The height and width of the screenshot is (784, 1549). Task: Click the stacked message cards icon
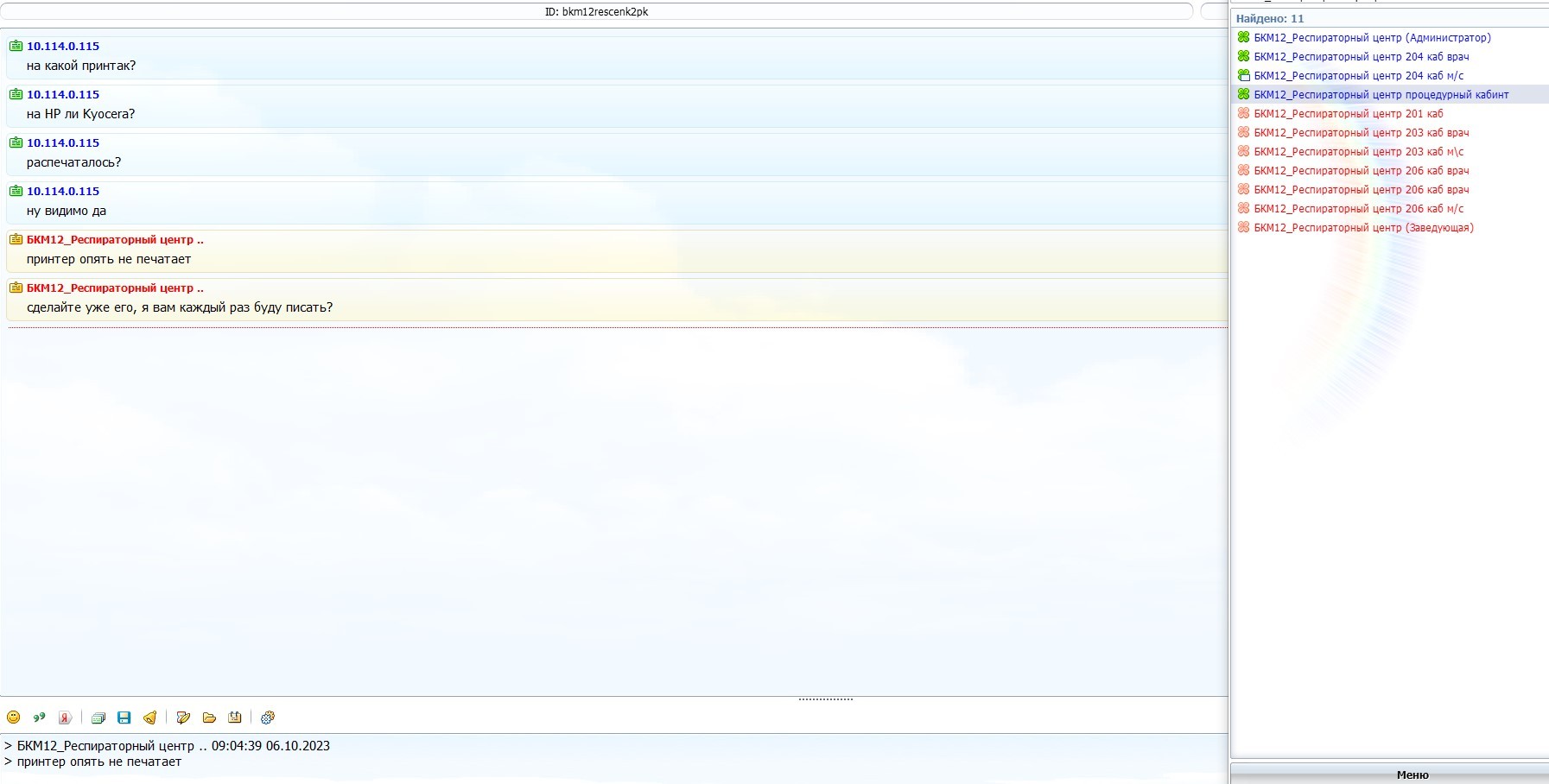pos(98,718)
